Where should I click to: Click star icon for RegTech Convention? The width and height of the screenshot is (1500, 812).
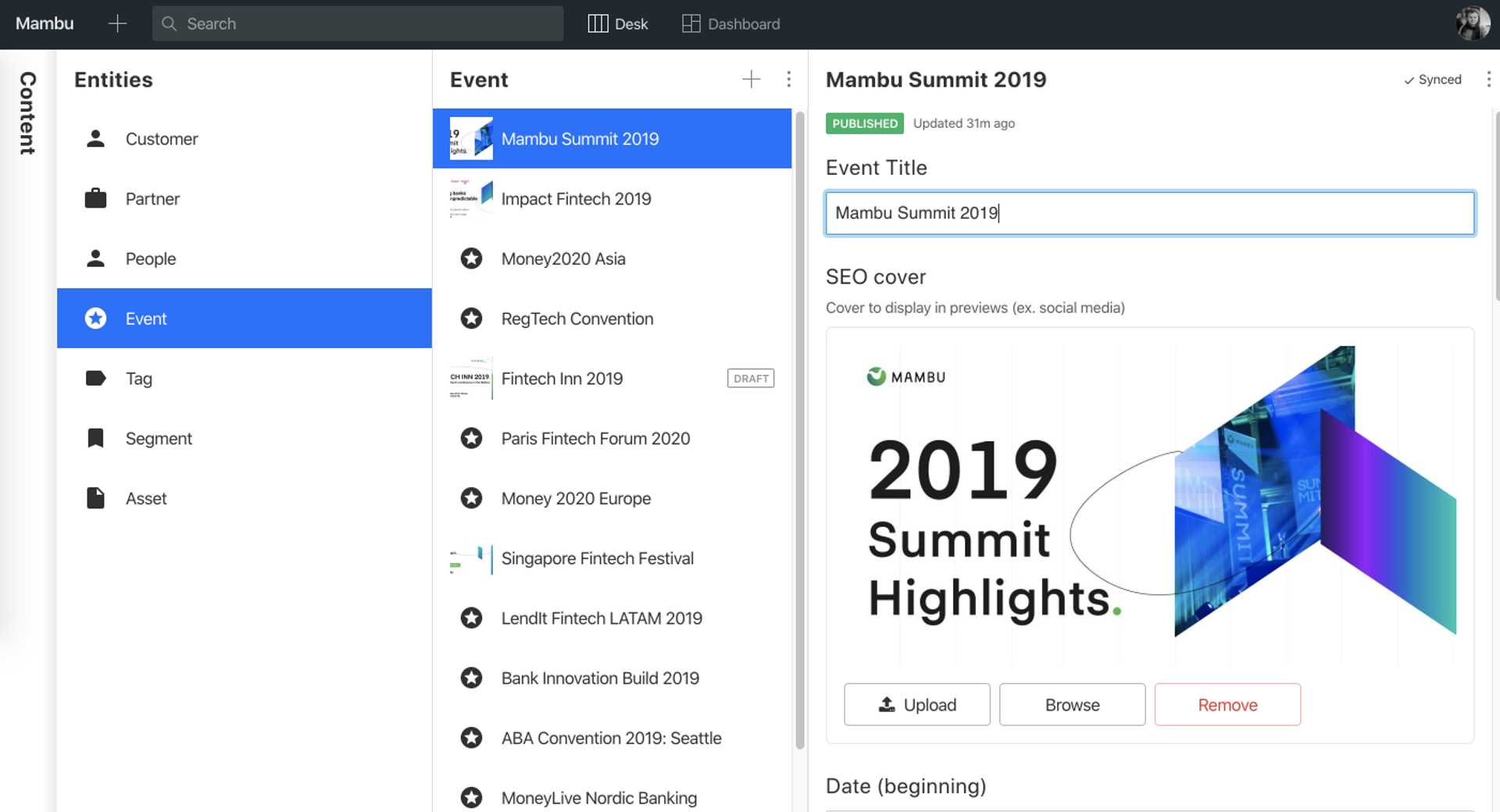click(471, 319)
